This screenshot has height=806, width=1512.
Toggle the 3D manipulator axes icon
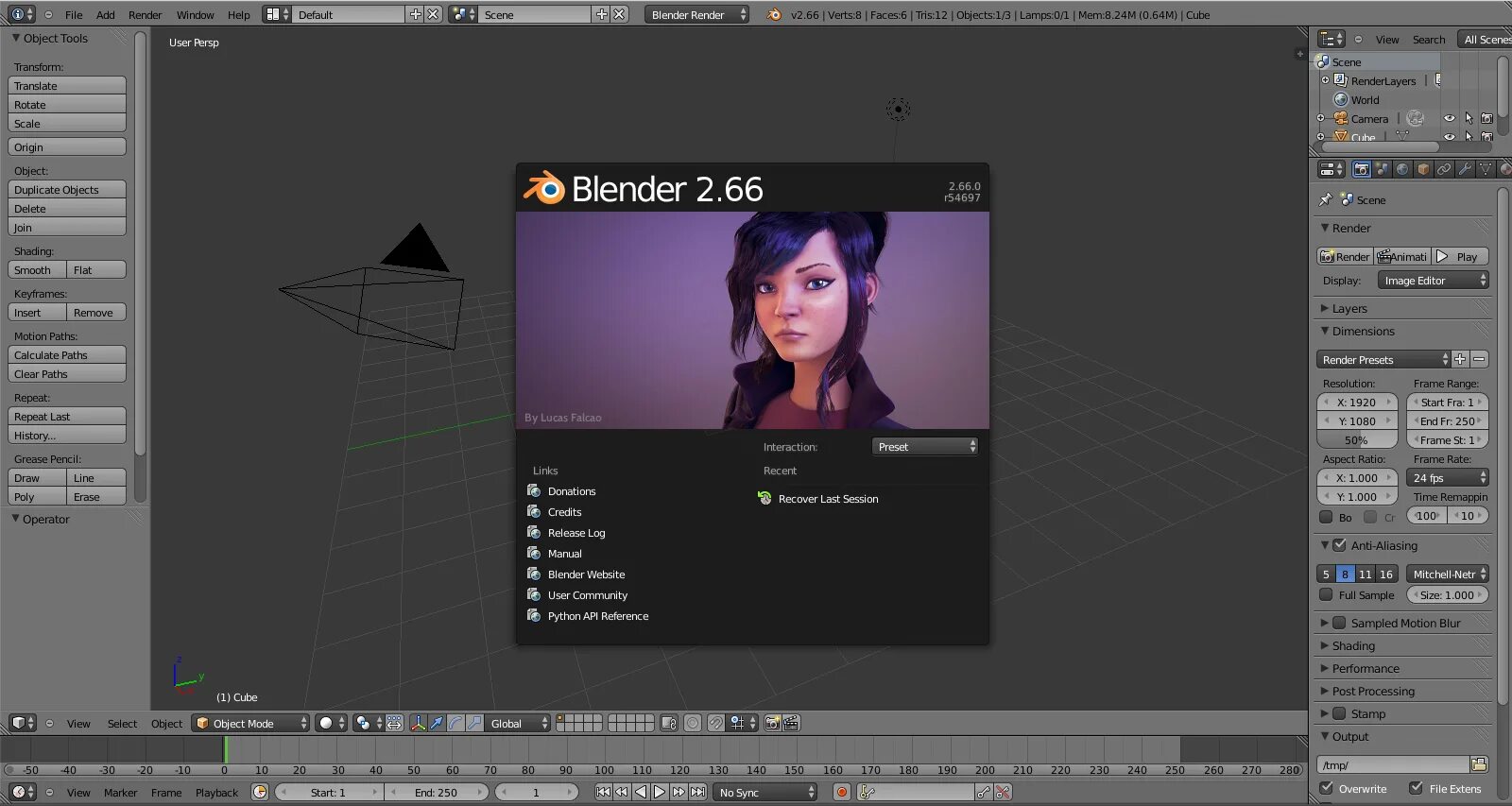418,723
